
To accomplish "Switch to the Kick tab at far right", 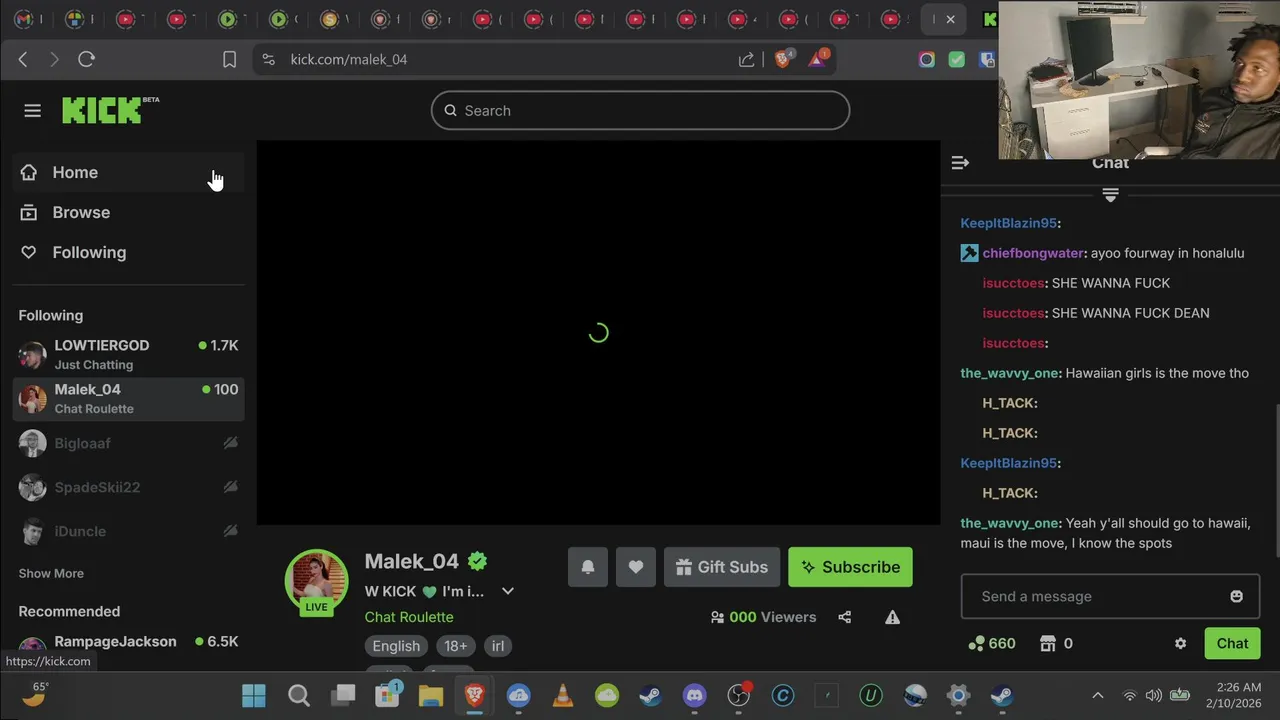I will [989, 19].
